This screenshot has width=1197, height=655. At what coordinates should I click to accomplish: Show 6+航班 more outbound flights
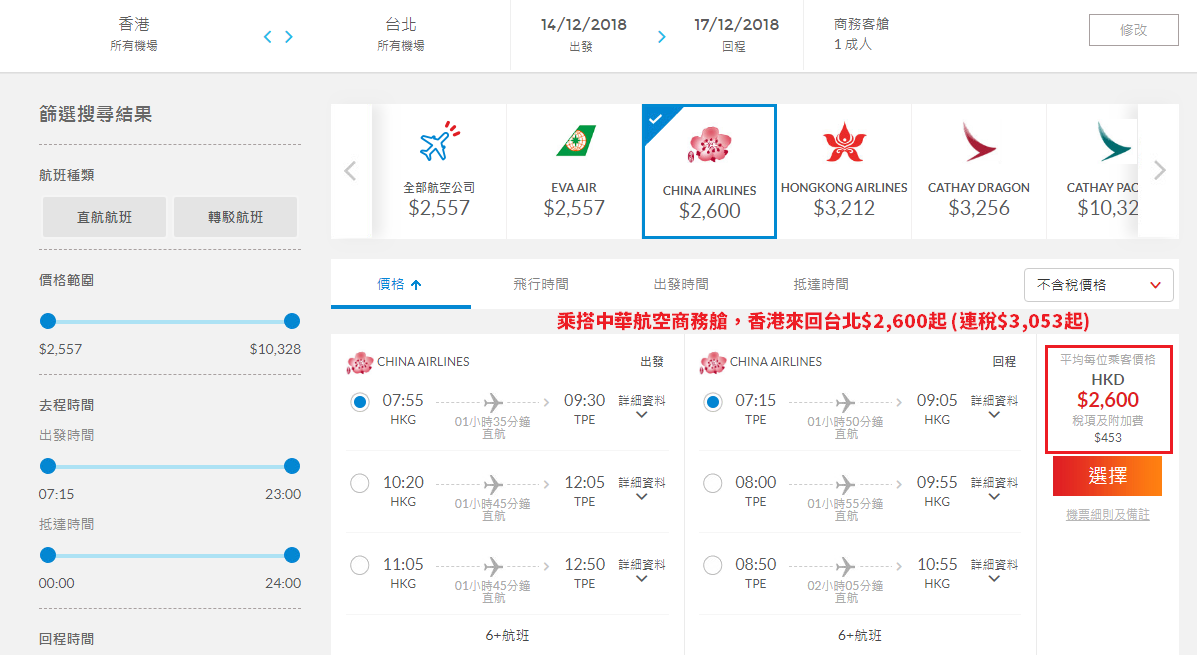(507, 635)
